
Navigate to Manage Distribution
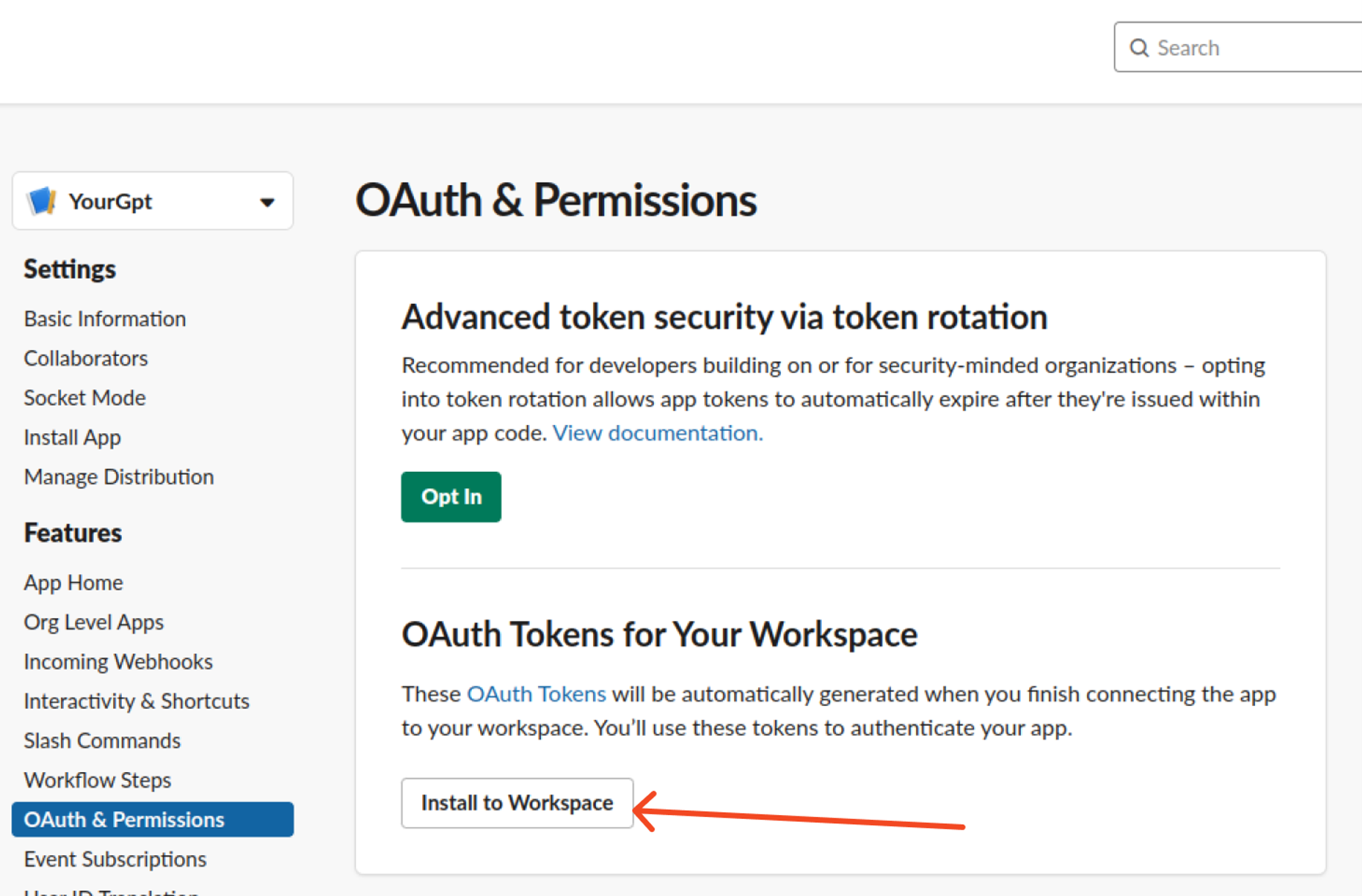119,477
